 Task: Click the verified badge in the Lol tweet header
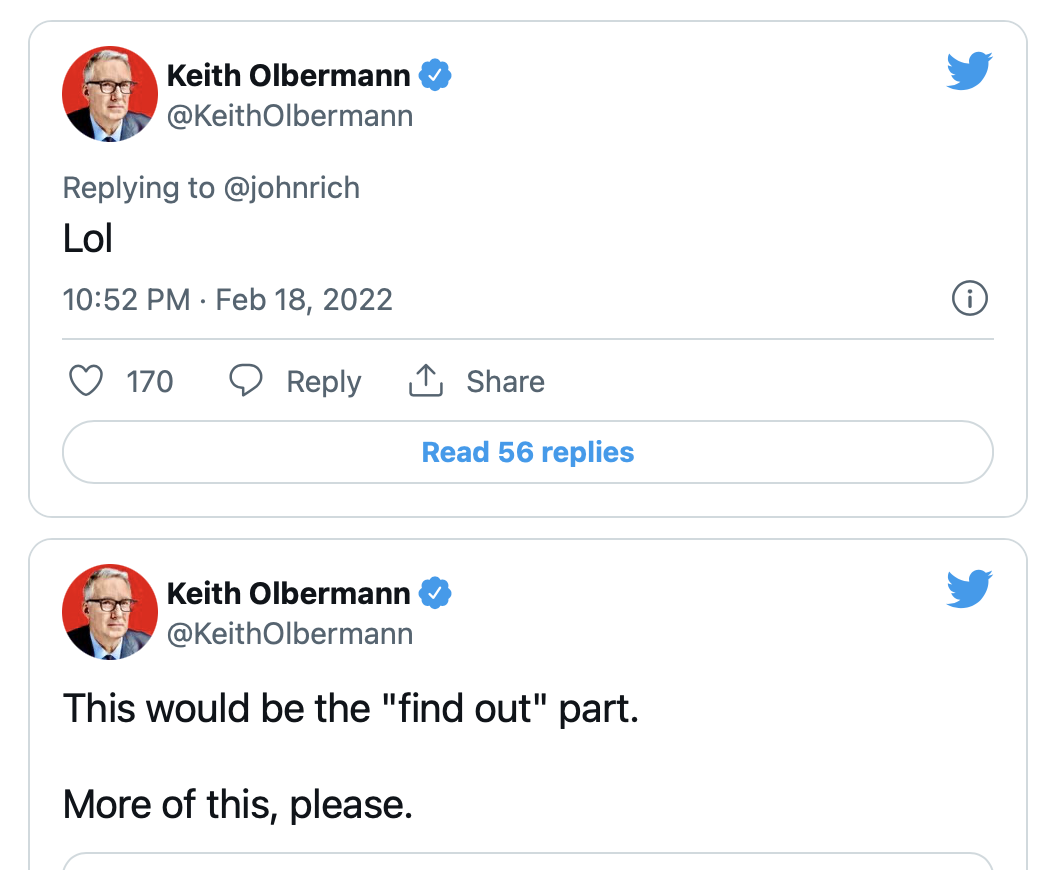[x=435, y=75]
